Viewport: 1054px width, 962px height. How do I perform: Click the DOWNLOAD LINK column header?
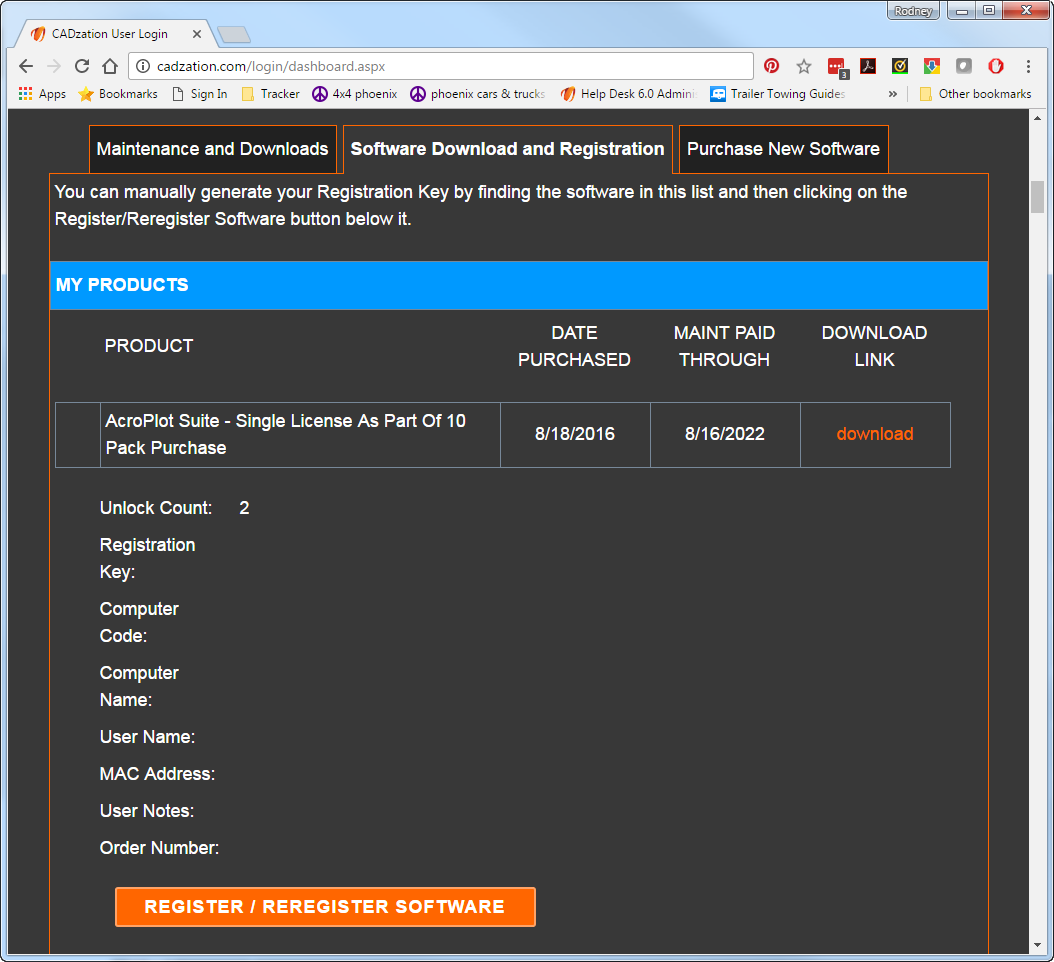875,346
